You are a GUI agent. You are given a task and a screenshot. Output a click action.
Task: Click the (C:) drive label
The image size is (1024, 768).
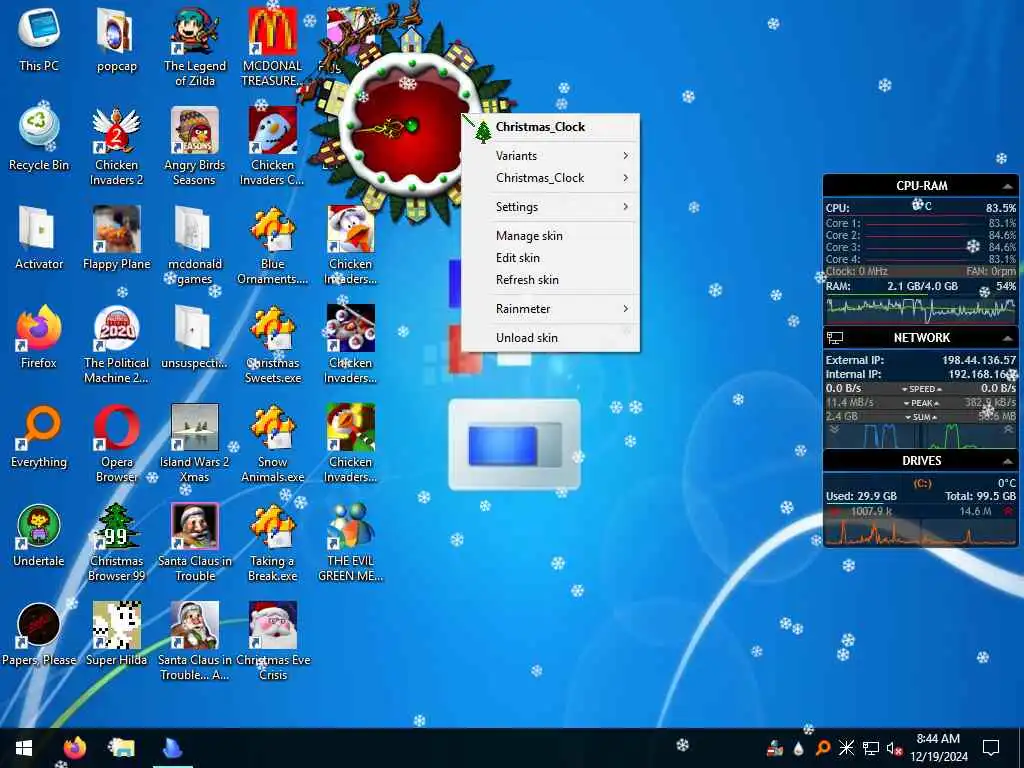[x=922, y=483]
